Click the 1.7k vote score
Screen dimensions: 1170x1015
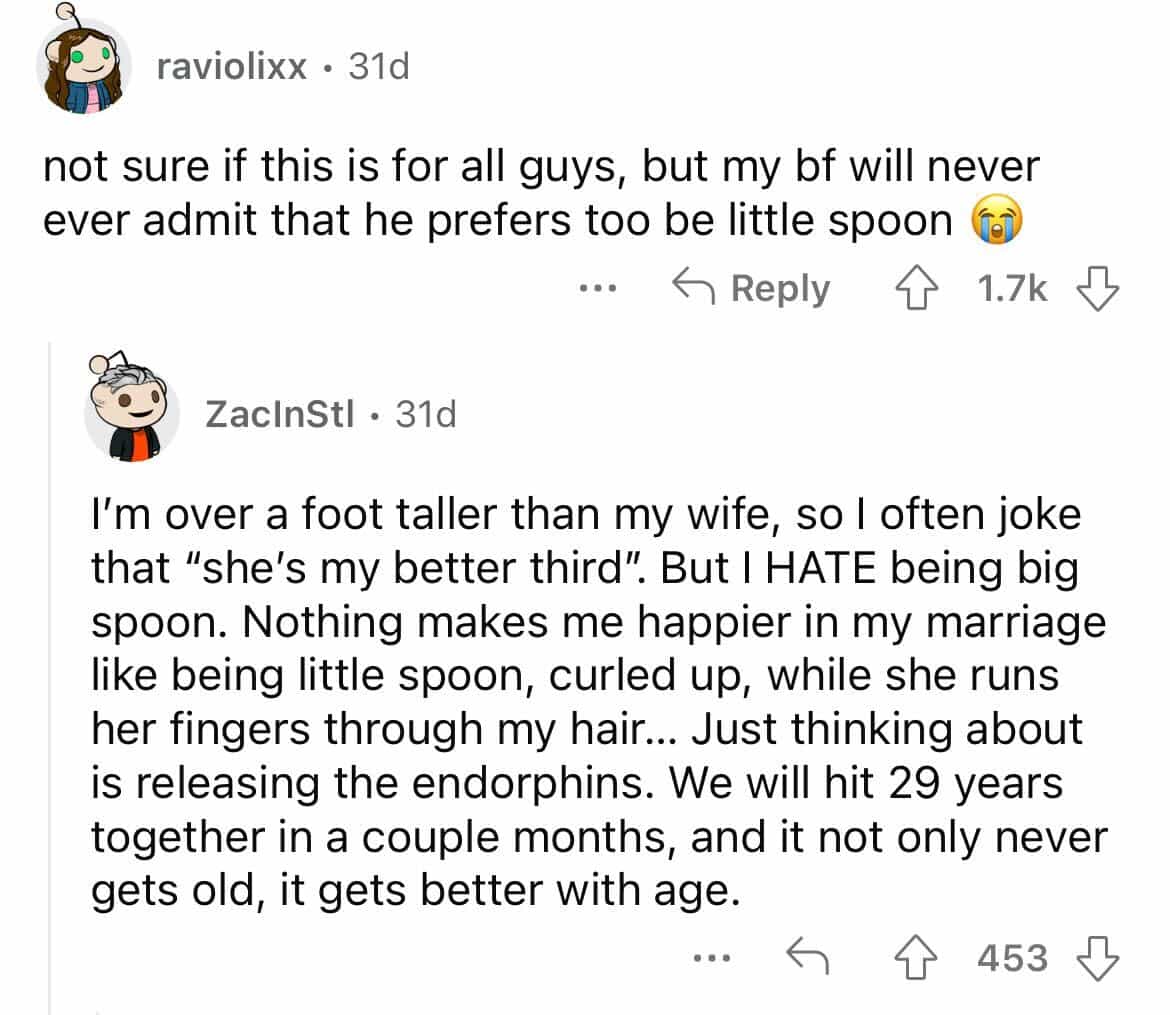click(1012, 289)
